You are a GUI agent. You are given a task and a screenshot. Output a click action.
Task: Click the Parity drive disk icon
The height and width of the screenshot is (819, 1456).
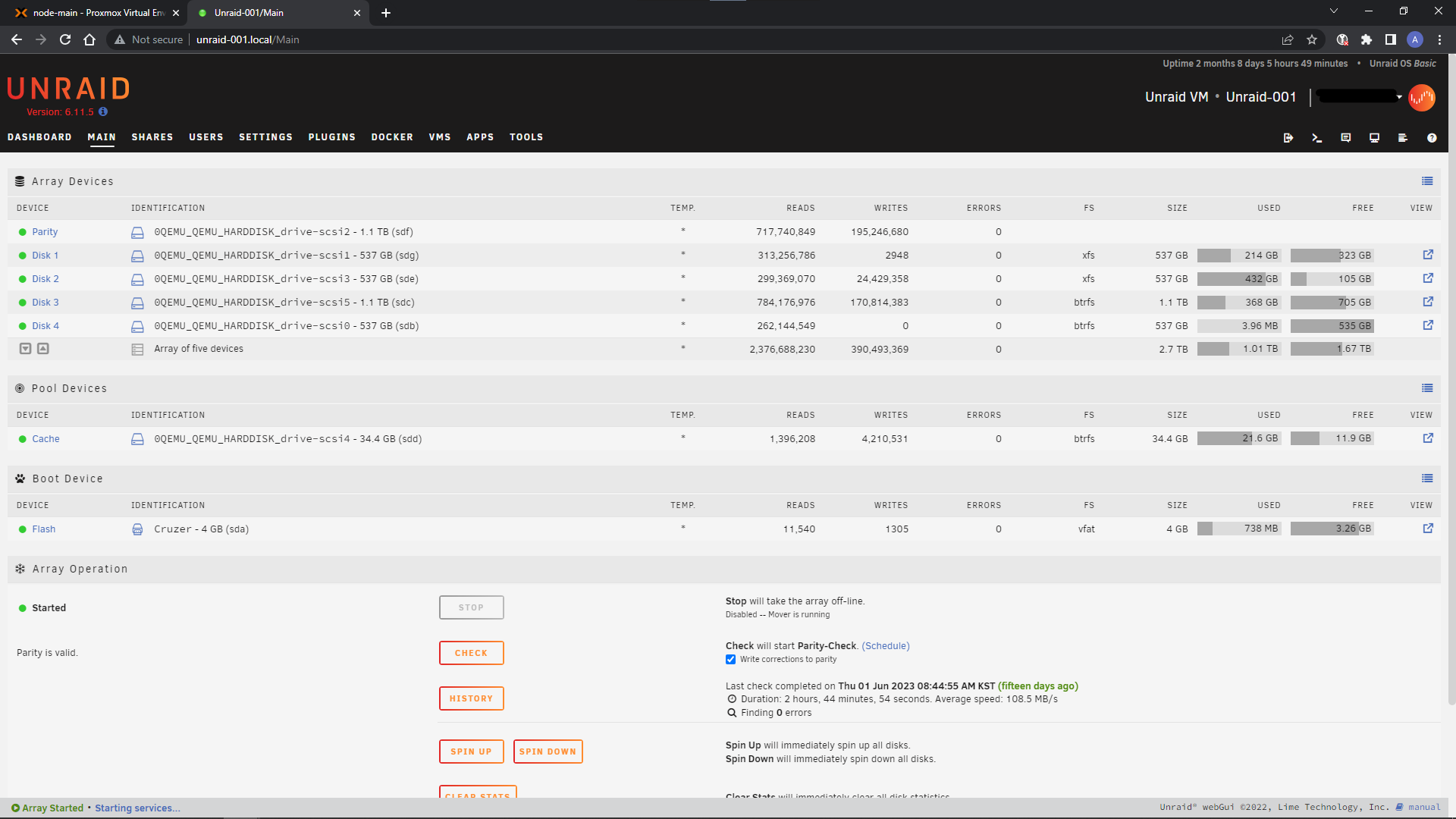coord(137,232)
